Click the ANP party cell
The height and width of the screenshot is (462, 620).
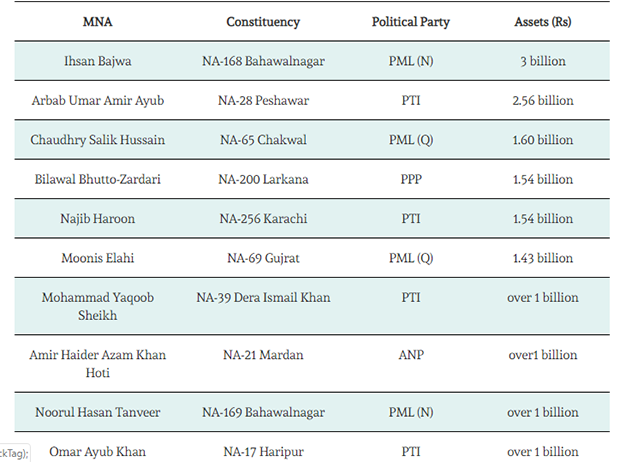(x=410, y=355)
